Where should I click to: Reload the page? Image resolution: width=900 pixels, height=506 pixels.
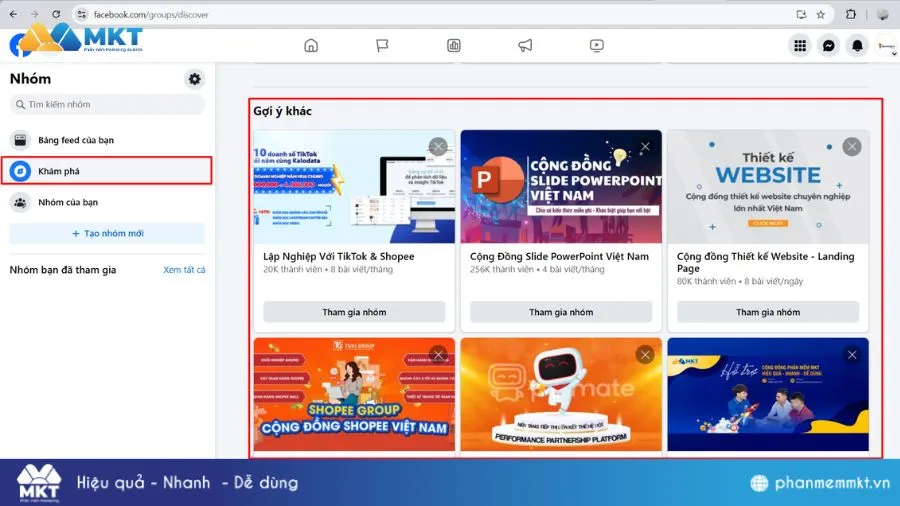(x=56, y=14)
